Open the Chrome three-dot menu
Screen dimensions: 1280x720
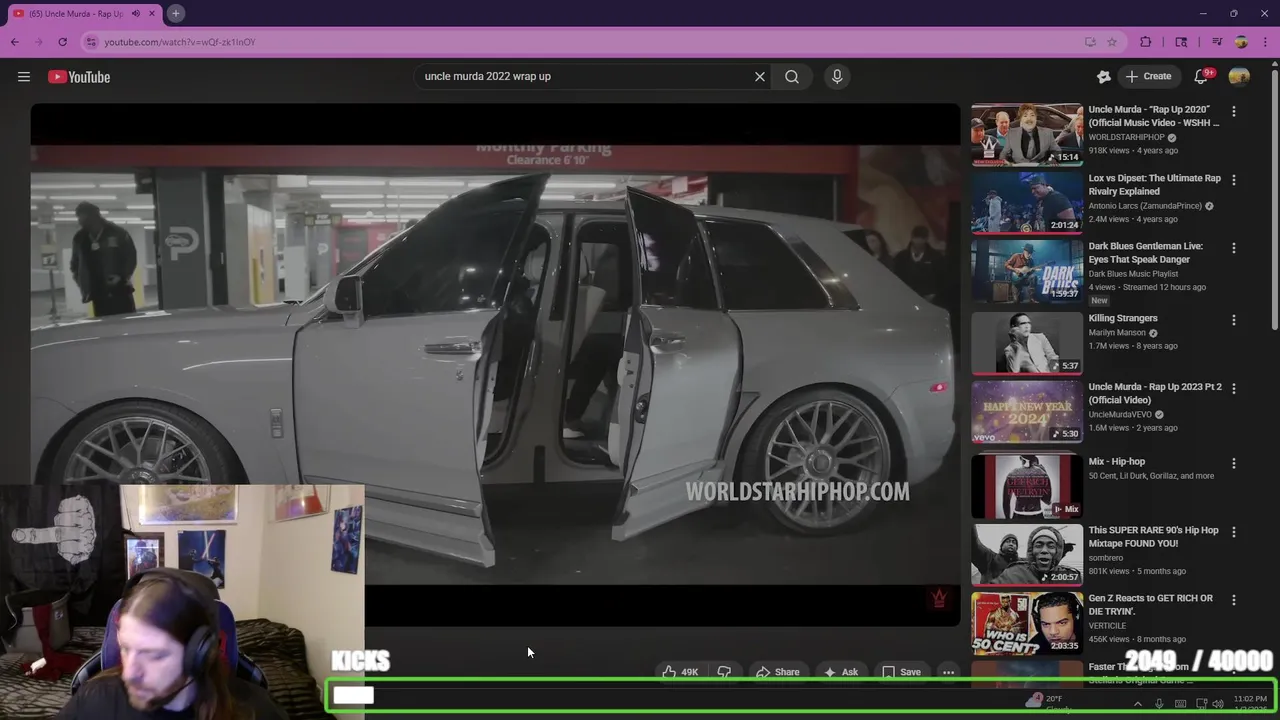point(1265,42)
